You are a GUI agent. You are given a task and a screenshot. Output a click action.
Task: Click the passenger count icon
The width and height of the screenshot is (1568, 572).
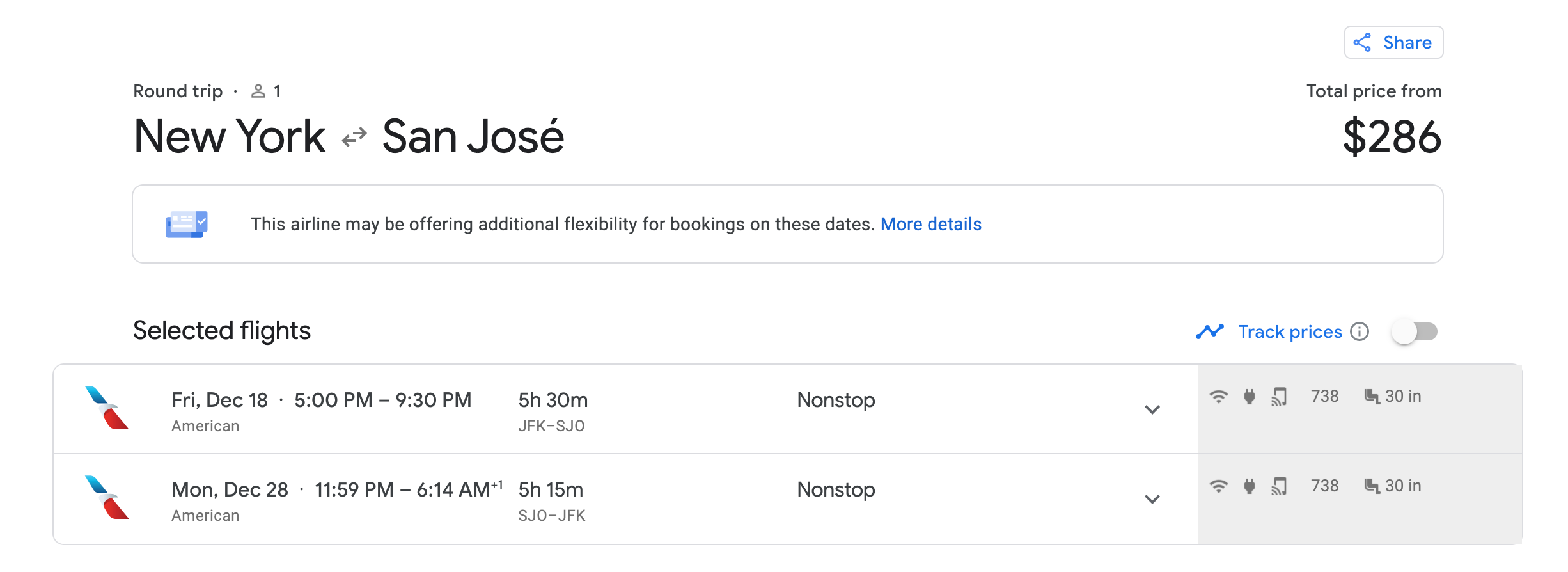coord(258,91)
